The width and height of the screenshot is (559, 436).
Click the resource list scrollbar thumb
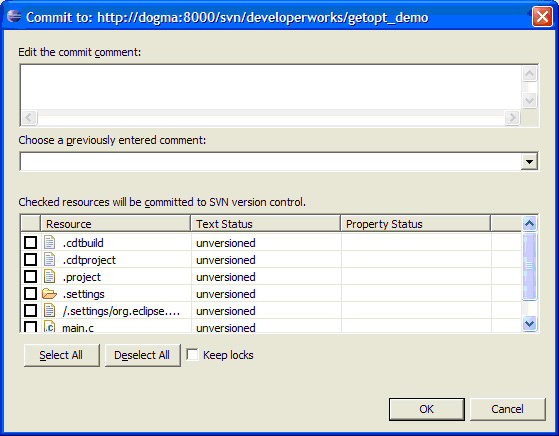(529, 266)
